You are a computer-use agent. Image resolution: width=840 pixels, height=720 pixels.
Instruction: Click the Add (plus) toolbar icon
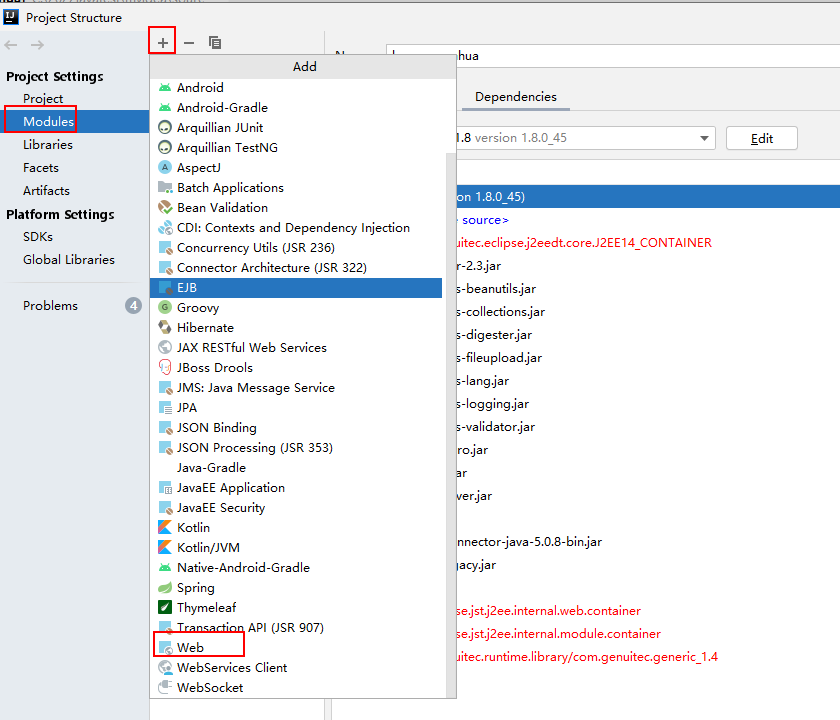click(162, 42)
